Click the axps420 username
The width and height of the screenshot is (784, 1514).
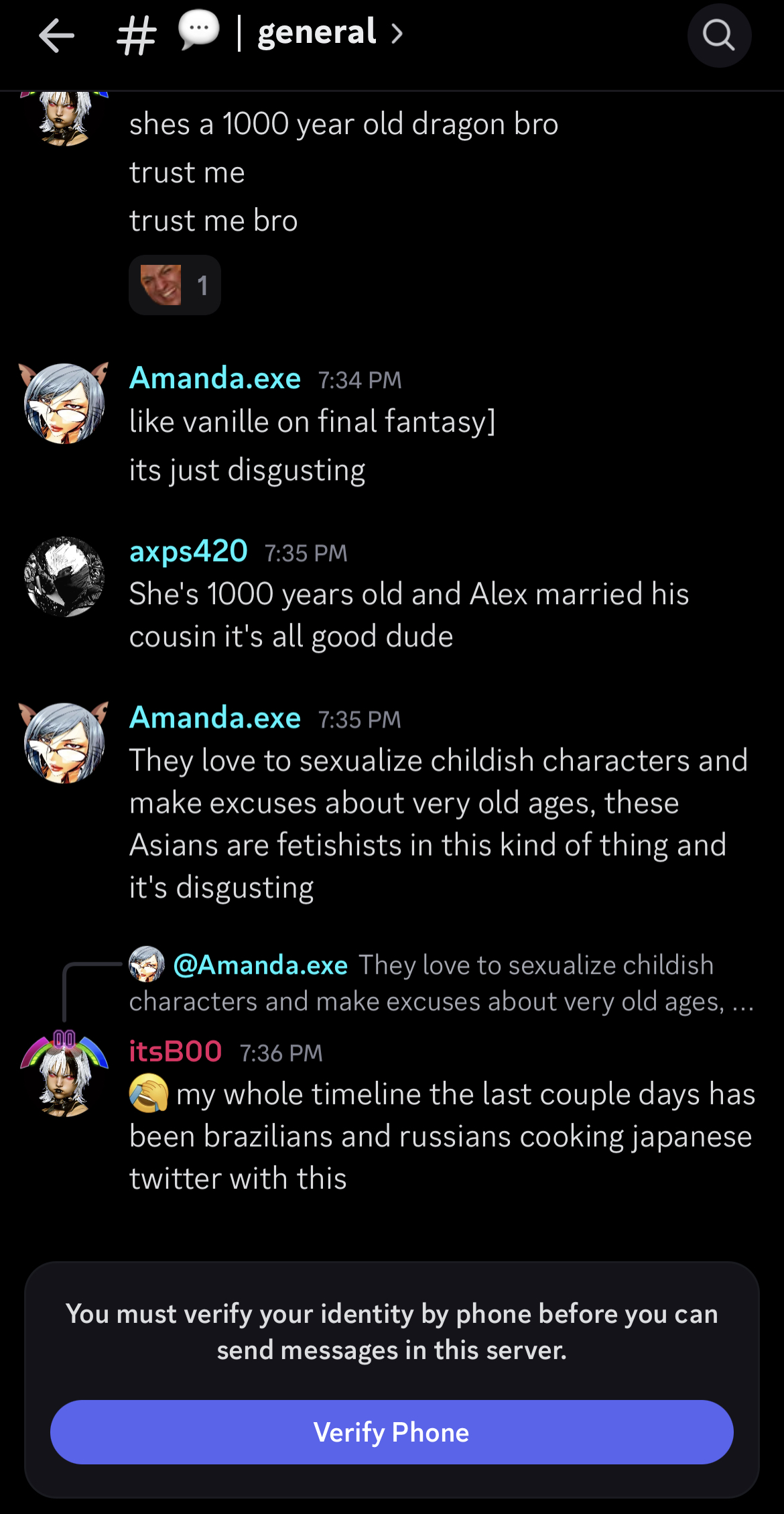[188, 551]
